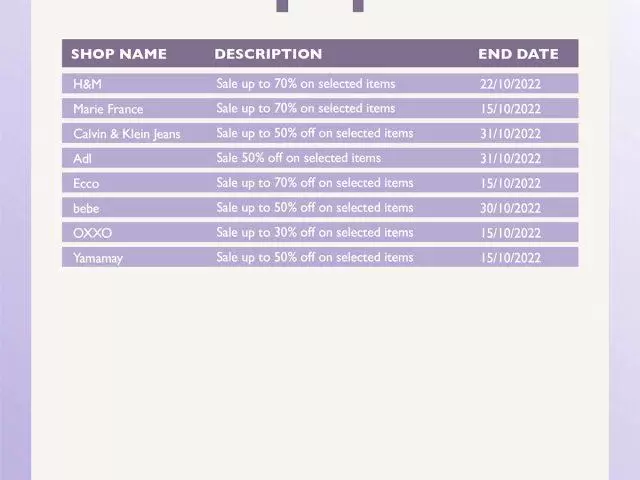Click Yamamay's 15/10/2022 end date

tap(510, 258)
